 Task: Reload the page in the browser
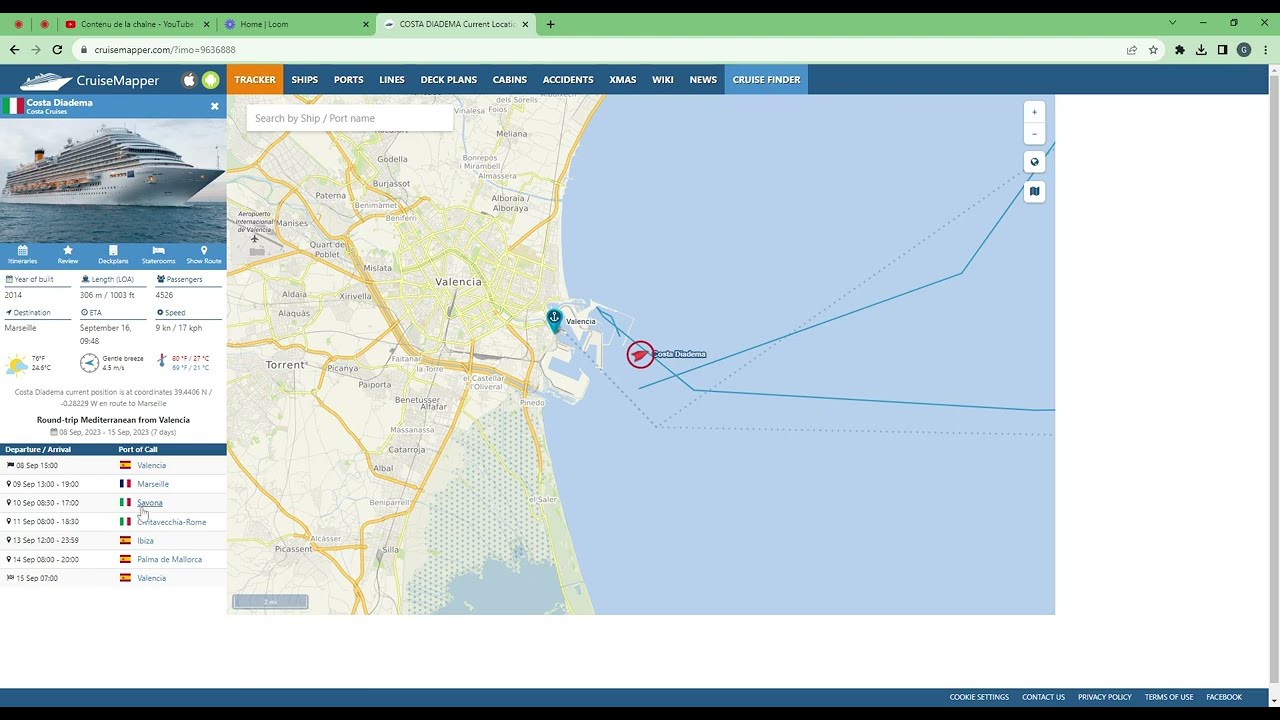click(57, 49)
